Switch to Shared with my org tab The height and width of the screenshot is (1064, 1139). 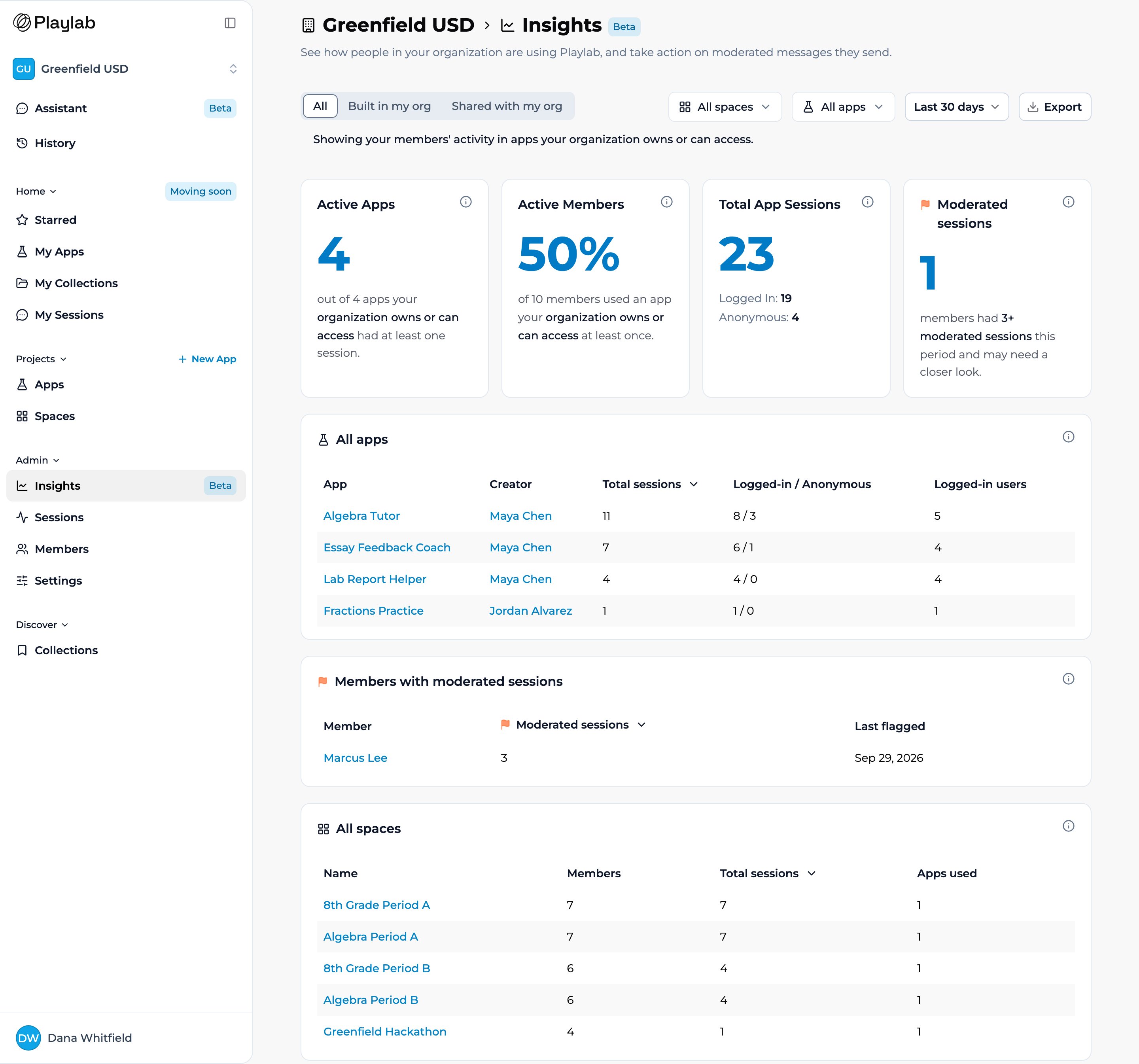tap(507, 106)
